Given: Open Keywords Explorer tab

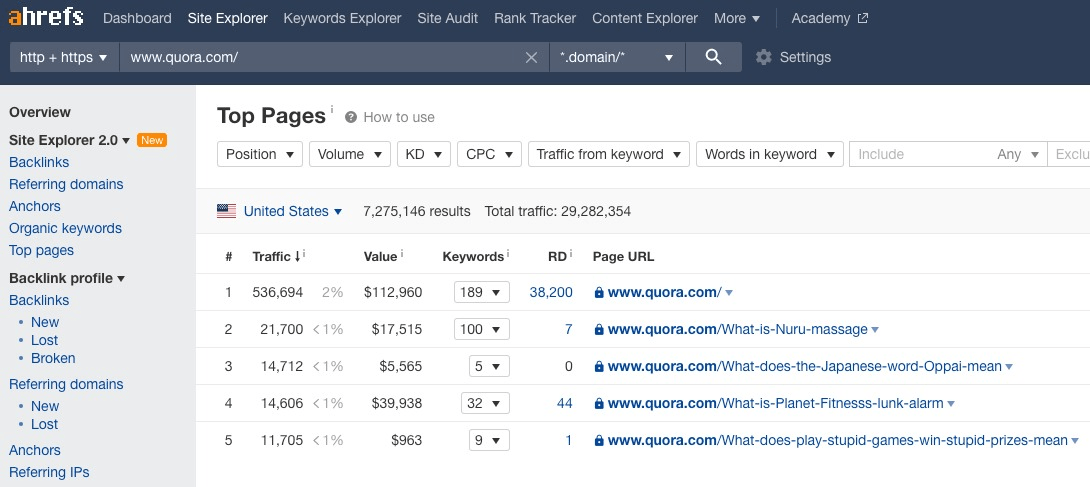Looking at the screenshot, I should tap(342, 18).
